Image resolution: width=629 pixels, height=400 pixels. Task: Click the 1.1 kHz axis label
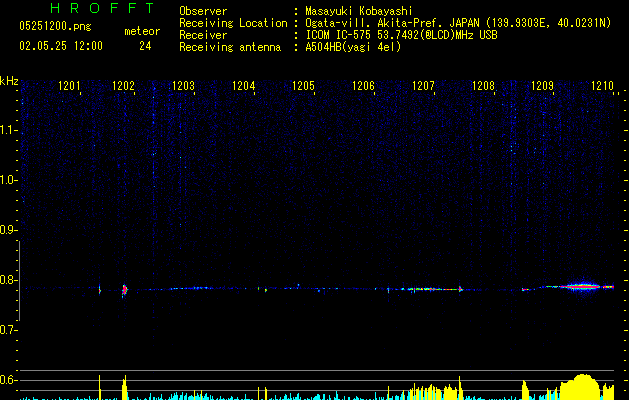(8, 130)
